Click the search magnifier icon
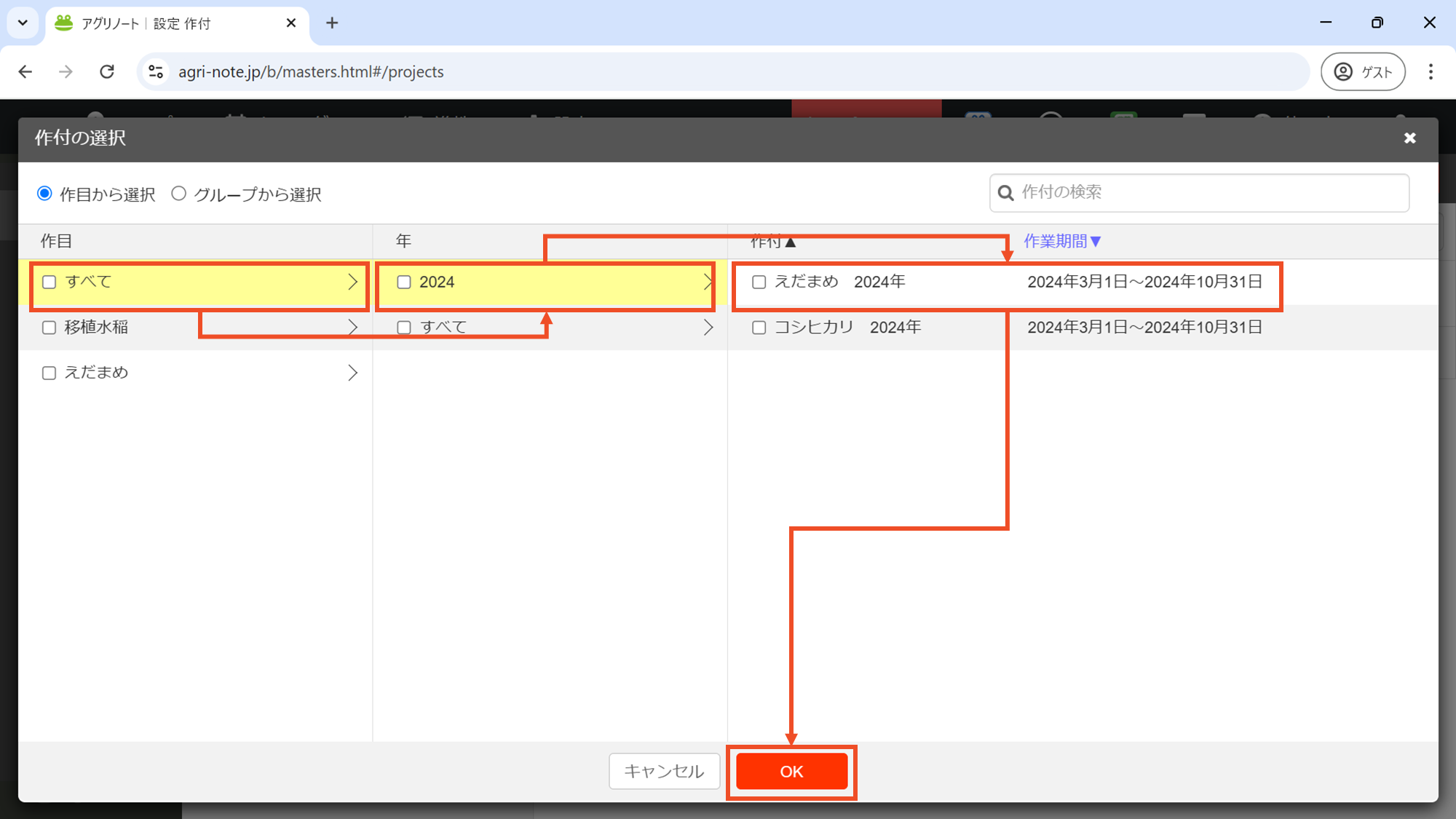The height and width of the screenshot is (819, 1456). tap(1005, 193)
